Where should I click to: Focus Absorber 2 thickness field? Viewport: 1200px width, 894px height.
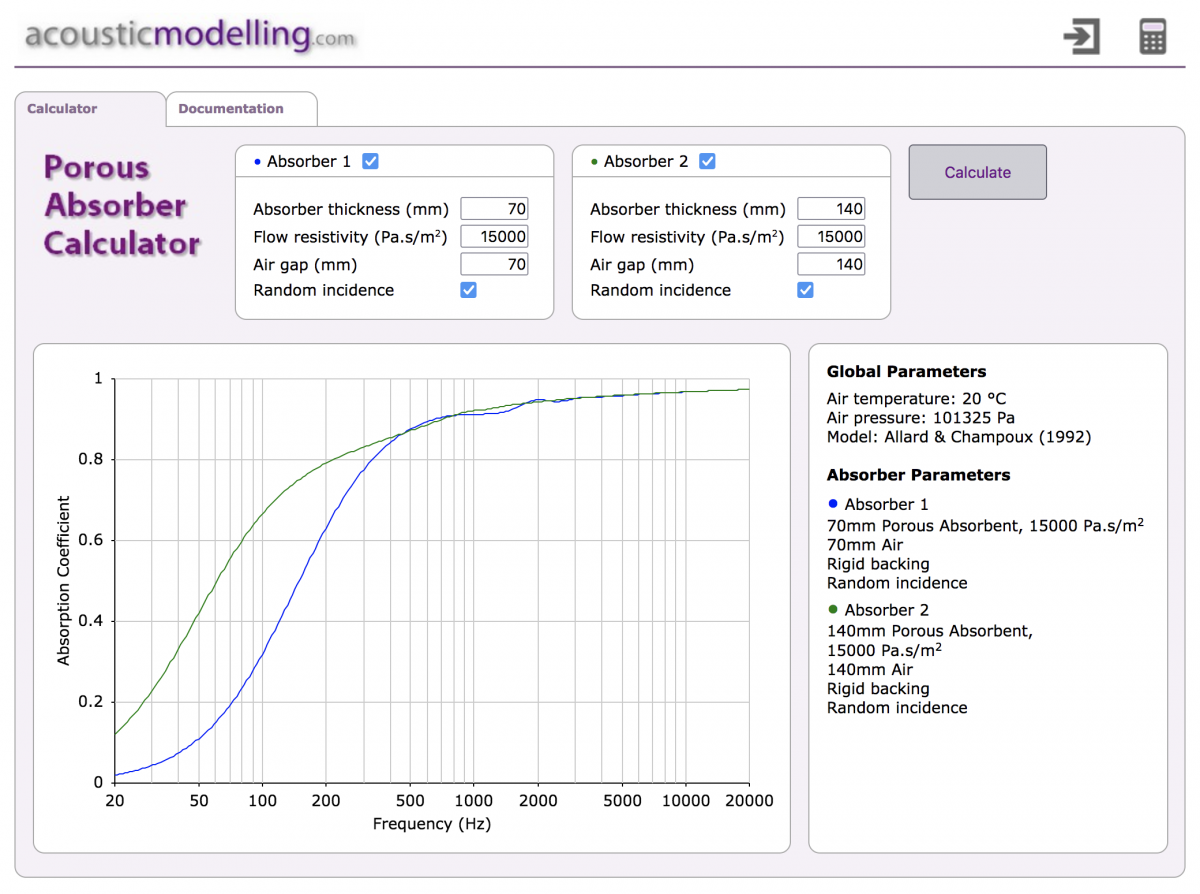tap(831, 209)
